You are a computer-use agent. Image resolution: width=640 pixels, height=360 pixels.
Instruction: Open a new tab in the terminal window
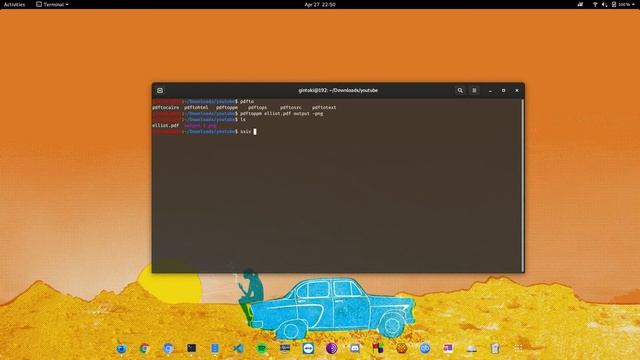click(x=160, y=90)
